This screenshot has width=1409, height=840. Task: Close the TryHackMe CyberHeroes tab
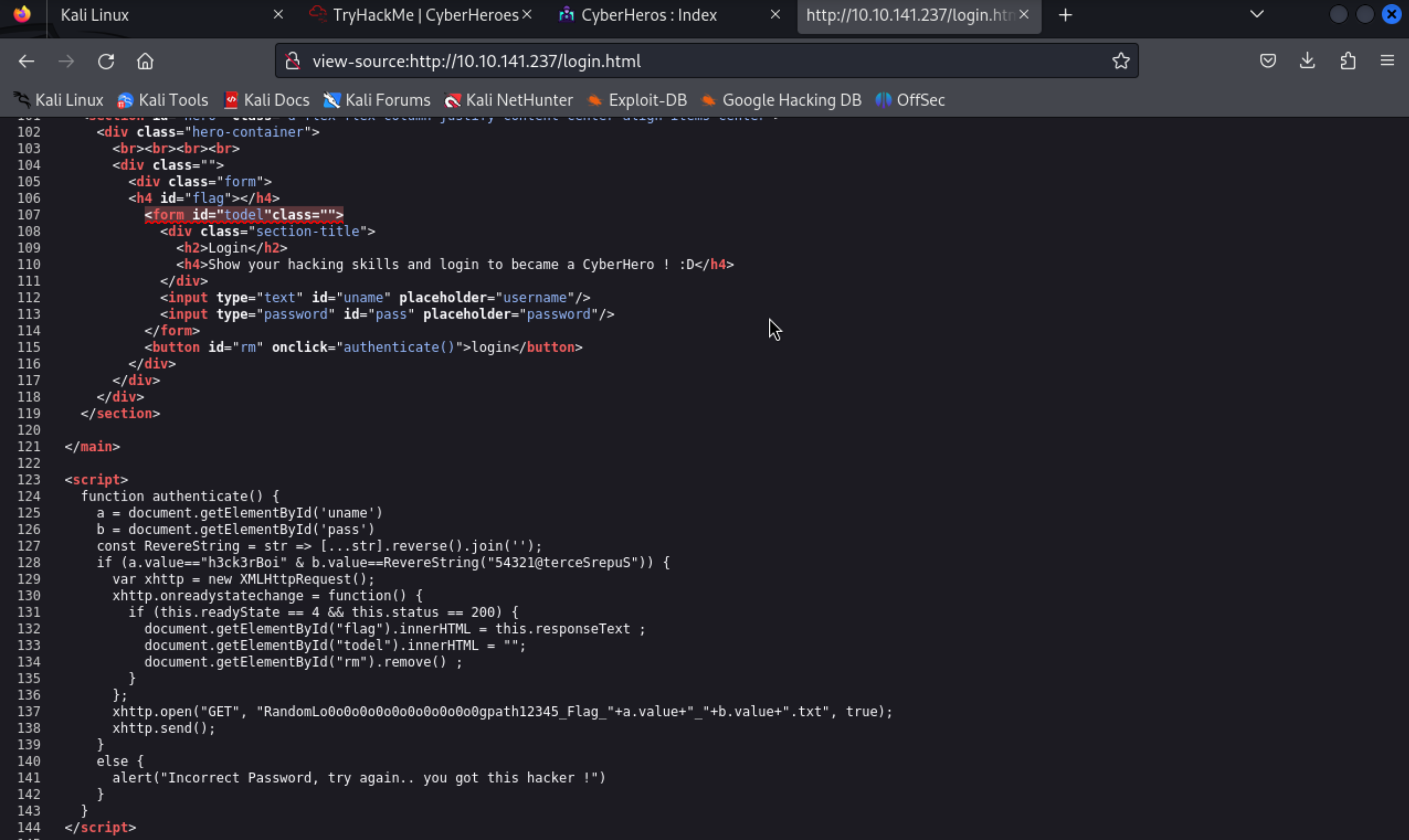(x=527, y=15)
